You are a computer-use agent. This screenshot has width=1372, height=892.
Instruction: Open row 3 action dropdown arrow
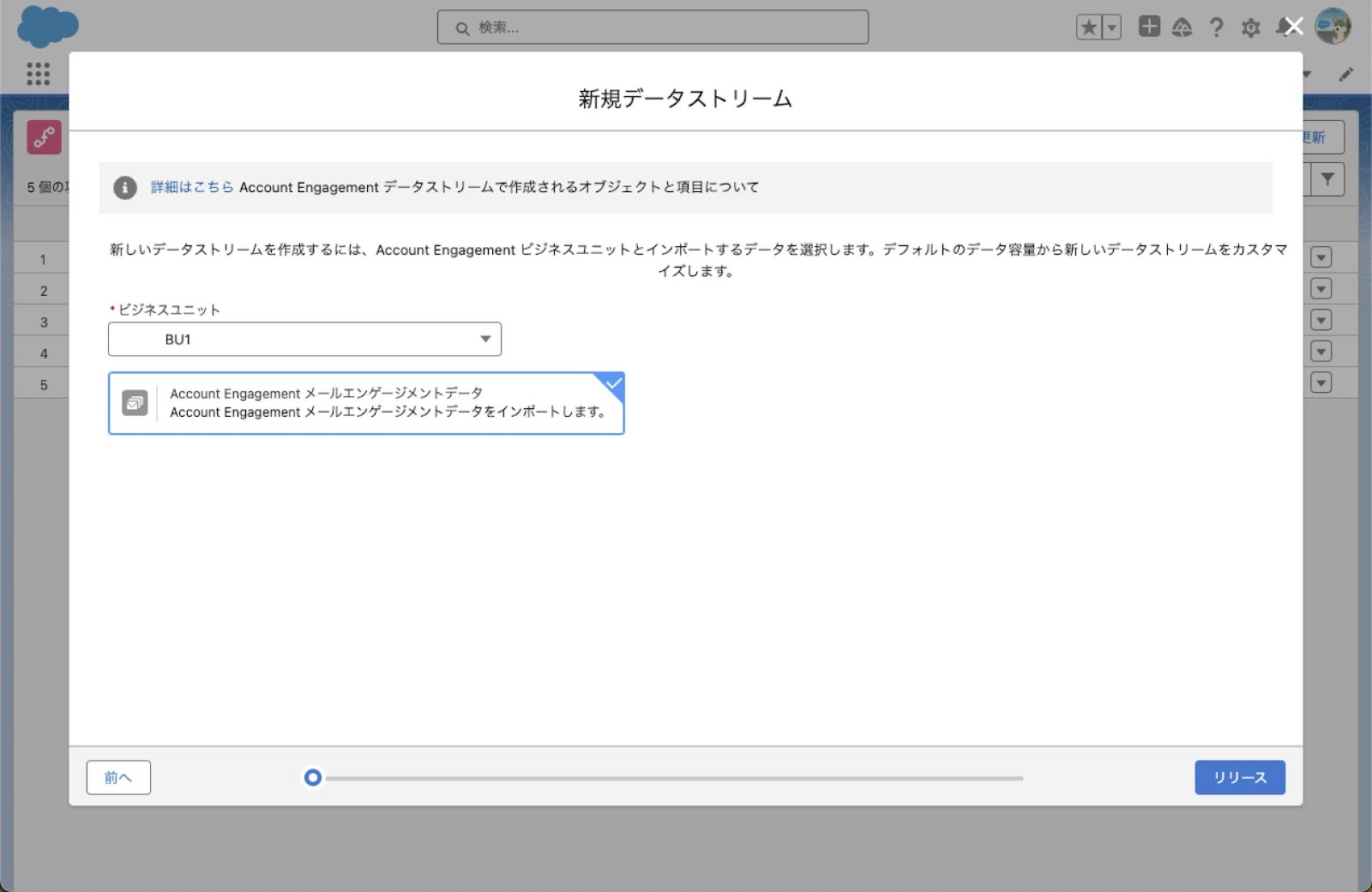coord(1321,320)
